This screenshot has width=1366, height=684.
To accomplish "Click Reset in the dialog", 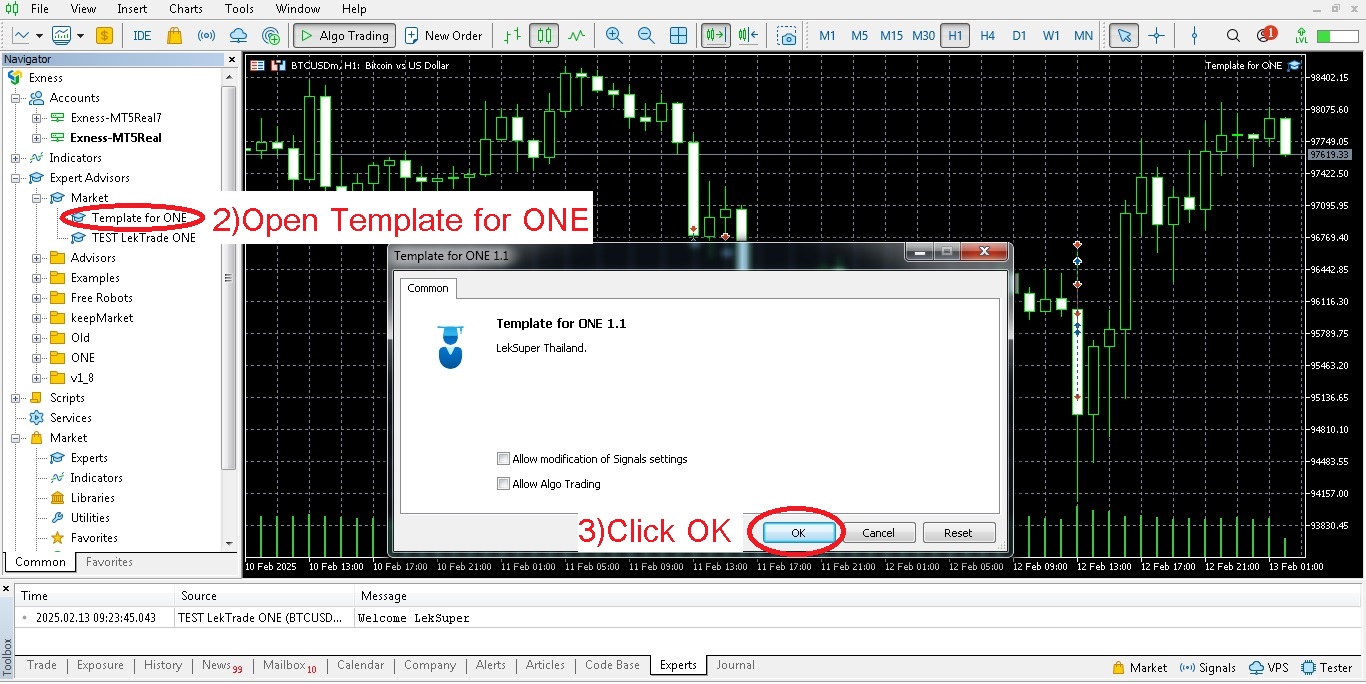I will click(x=958, y=533).
